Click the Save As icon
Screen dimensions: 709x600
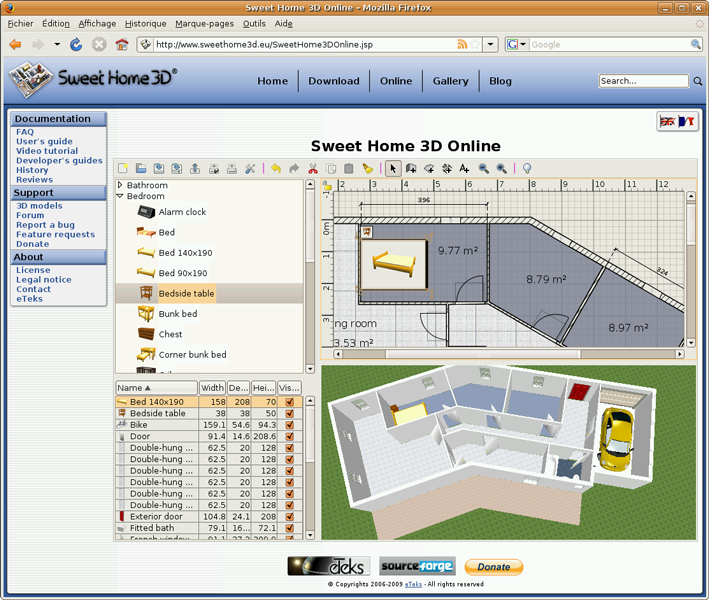177,169
